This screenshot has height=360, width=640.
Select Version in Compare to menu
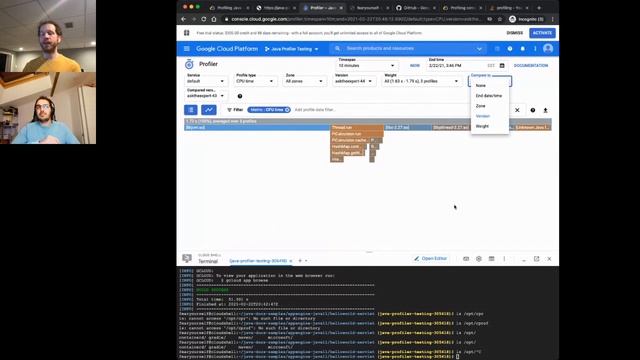pyautogui.click(x=490, y=116)
